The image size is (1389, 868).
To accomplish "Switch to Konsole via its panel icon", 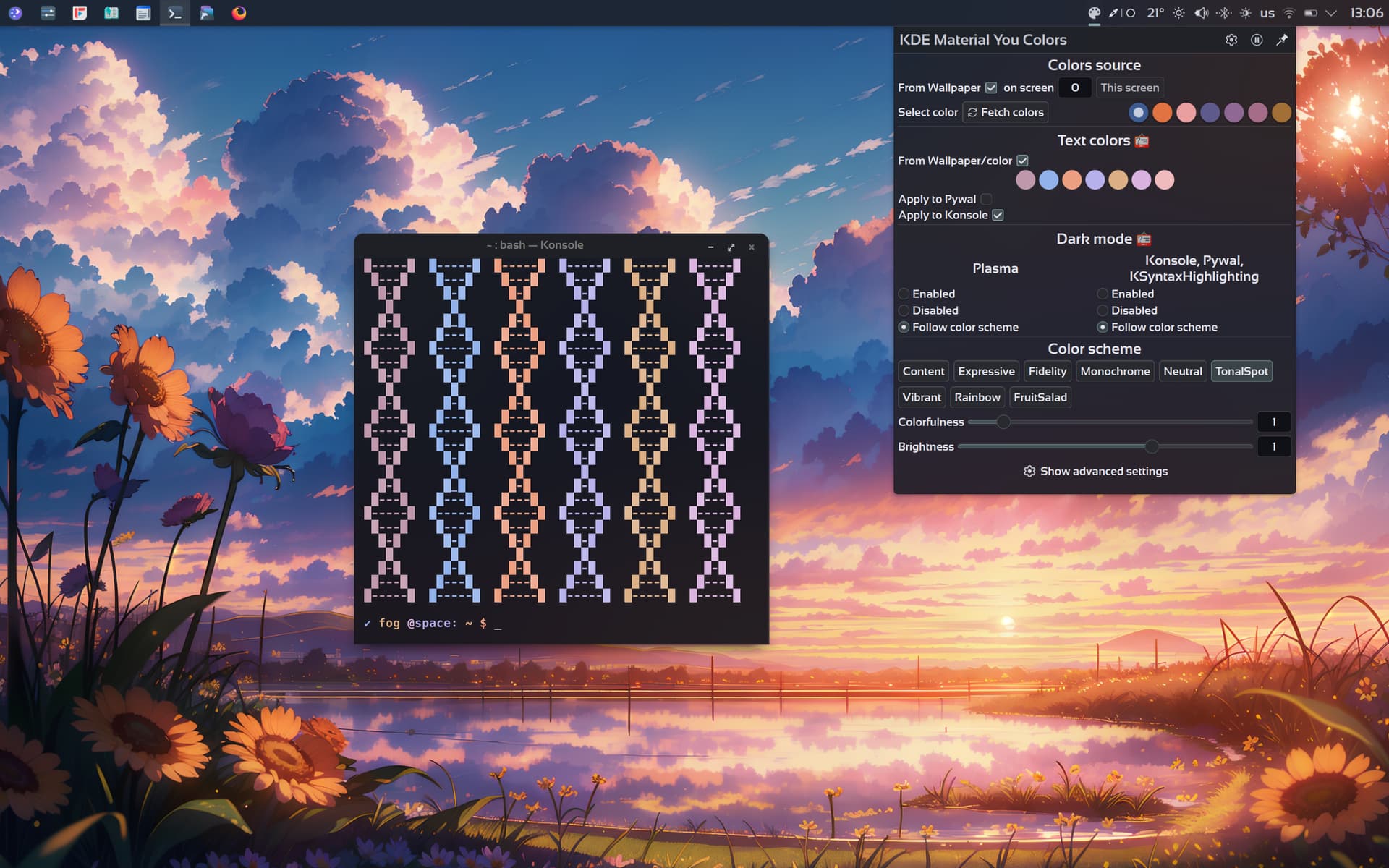I will point(175,13).
